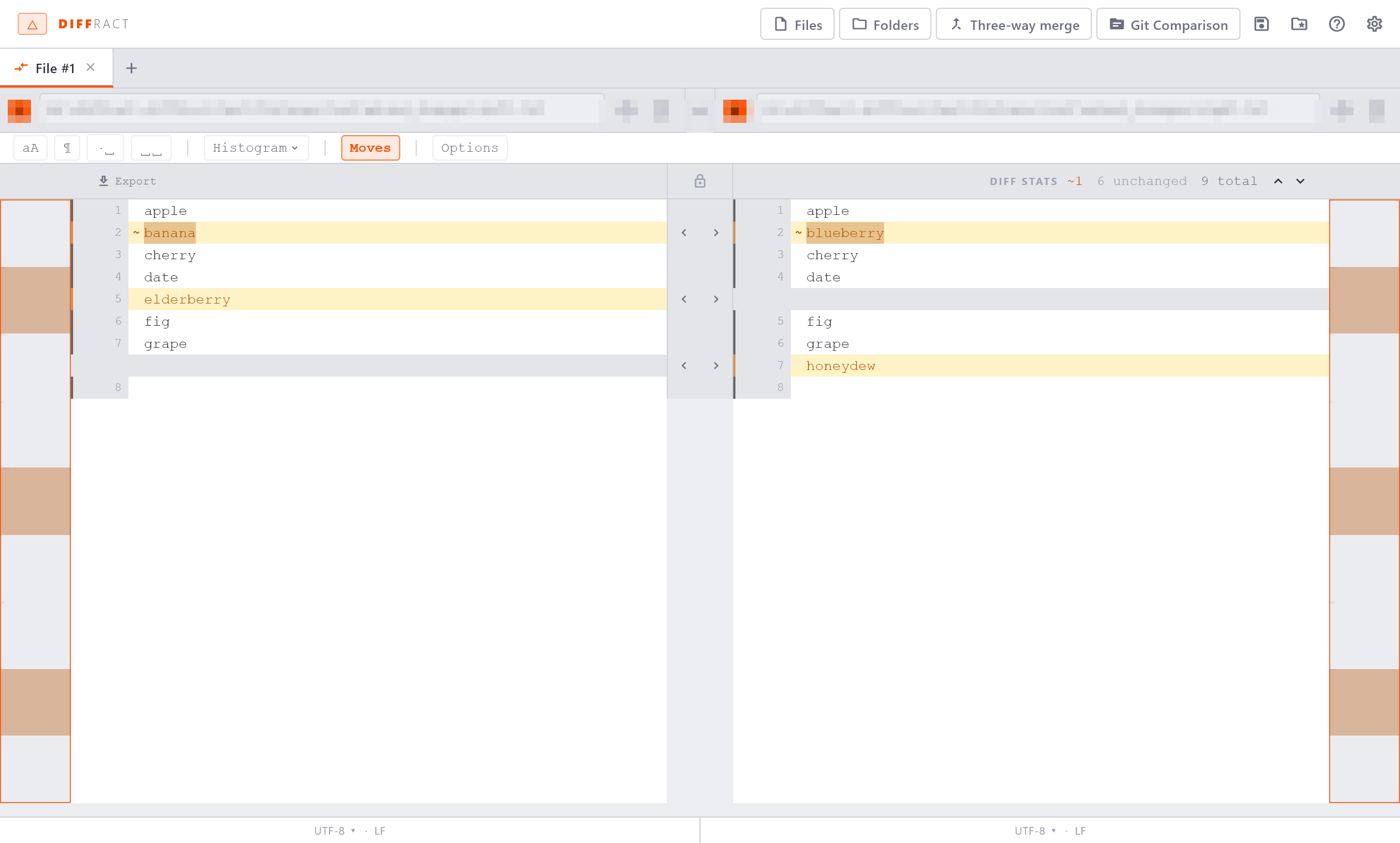This screenshot has height=843, width=1400.
Task: Open the help icon
Action: pos(1336,24)
